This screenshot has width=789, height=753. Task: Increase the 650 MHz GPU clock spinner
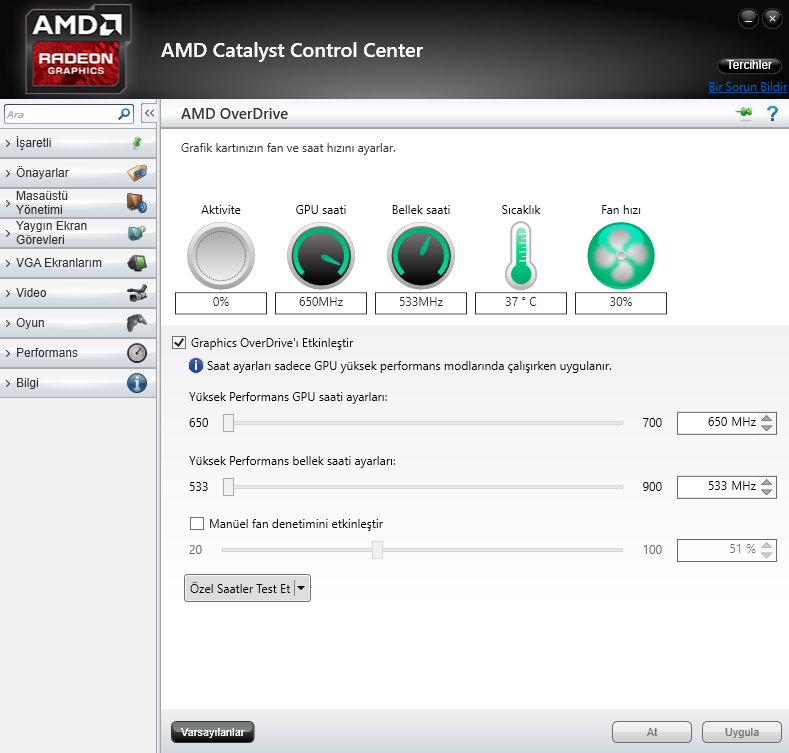[766, 418]
